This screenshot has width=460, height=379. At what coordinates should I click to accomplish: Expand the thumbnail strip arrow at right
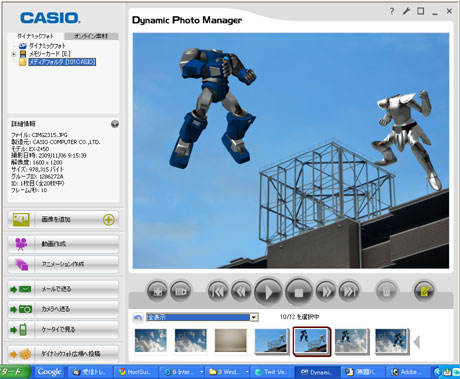[x=416, y=342]
